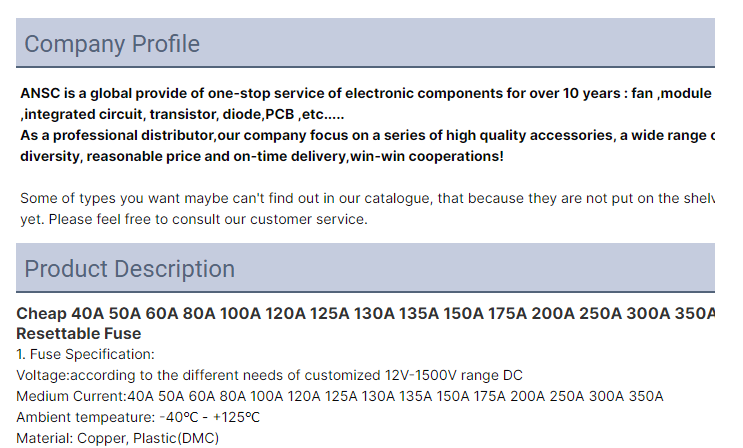This screenshot has width=743, height=448.
Task: Click the '1. Fuse Specification:' line
Action: click(x=85, y=354)
